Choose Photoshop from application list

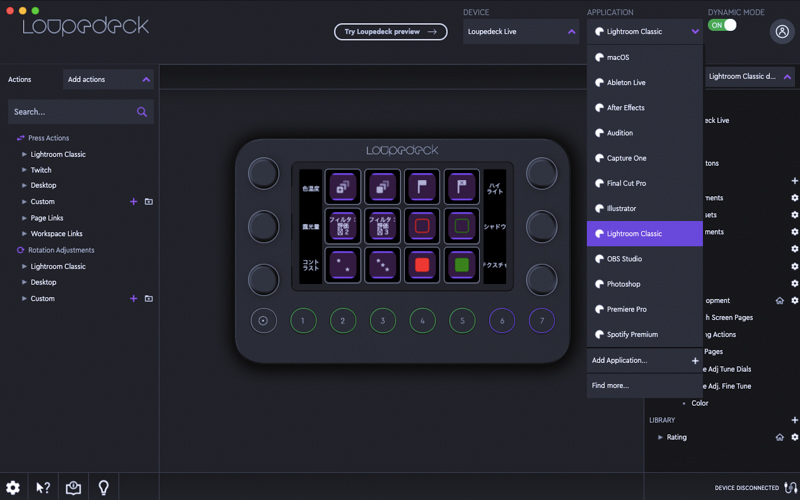[645, 284]
